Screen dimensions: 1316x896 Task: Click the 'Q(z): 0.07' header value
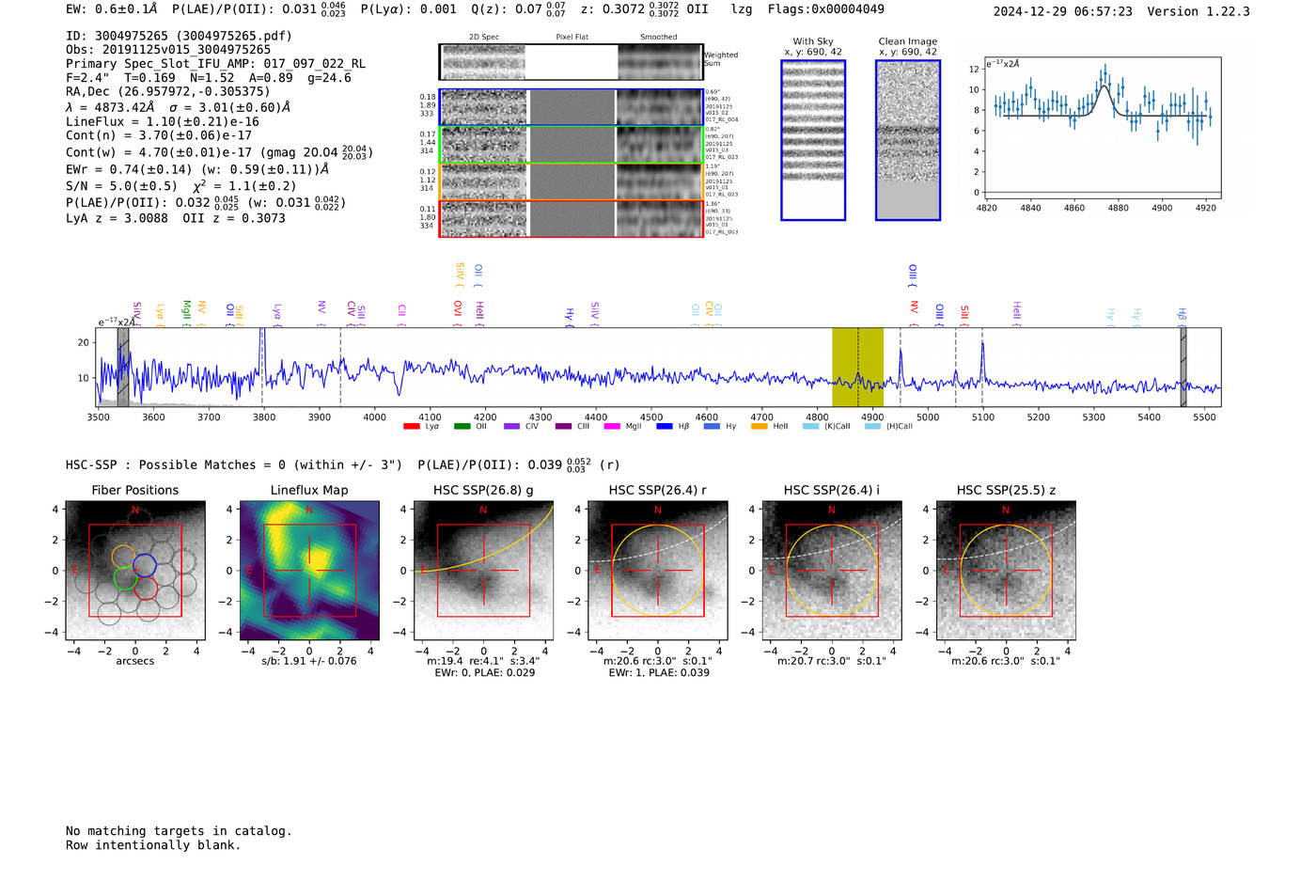[519, 9]
